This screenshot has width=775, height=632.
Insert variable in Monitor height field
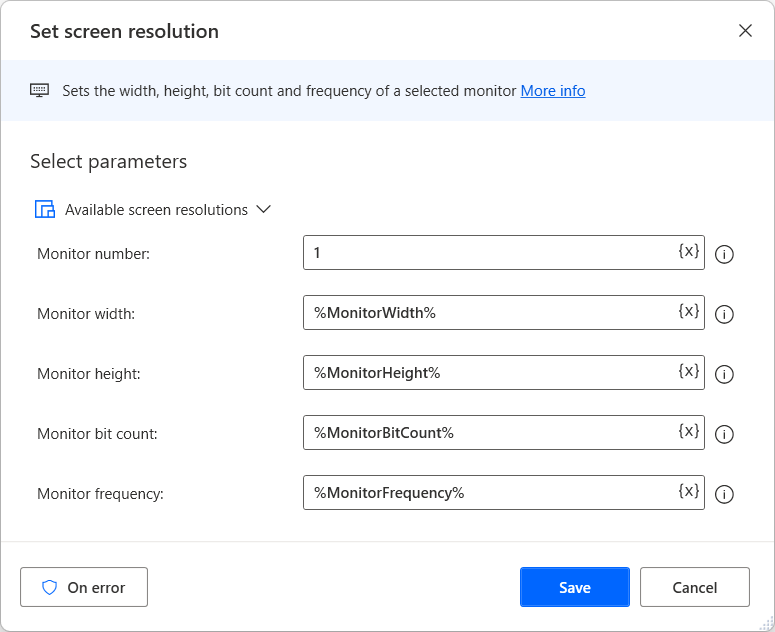click(689, 371)
